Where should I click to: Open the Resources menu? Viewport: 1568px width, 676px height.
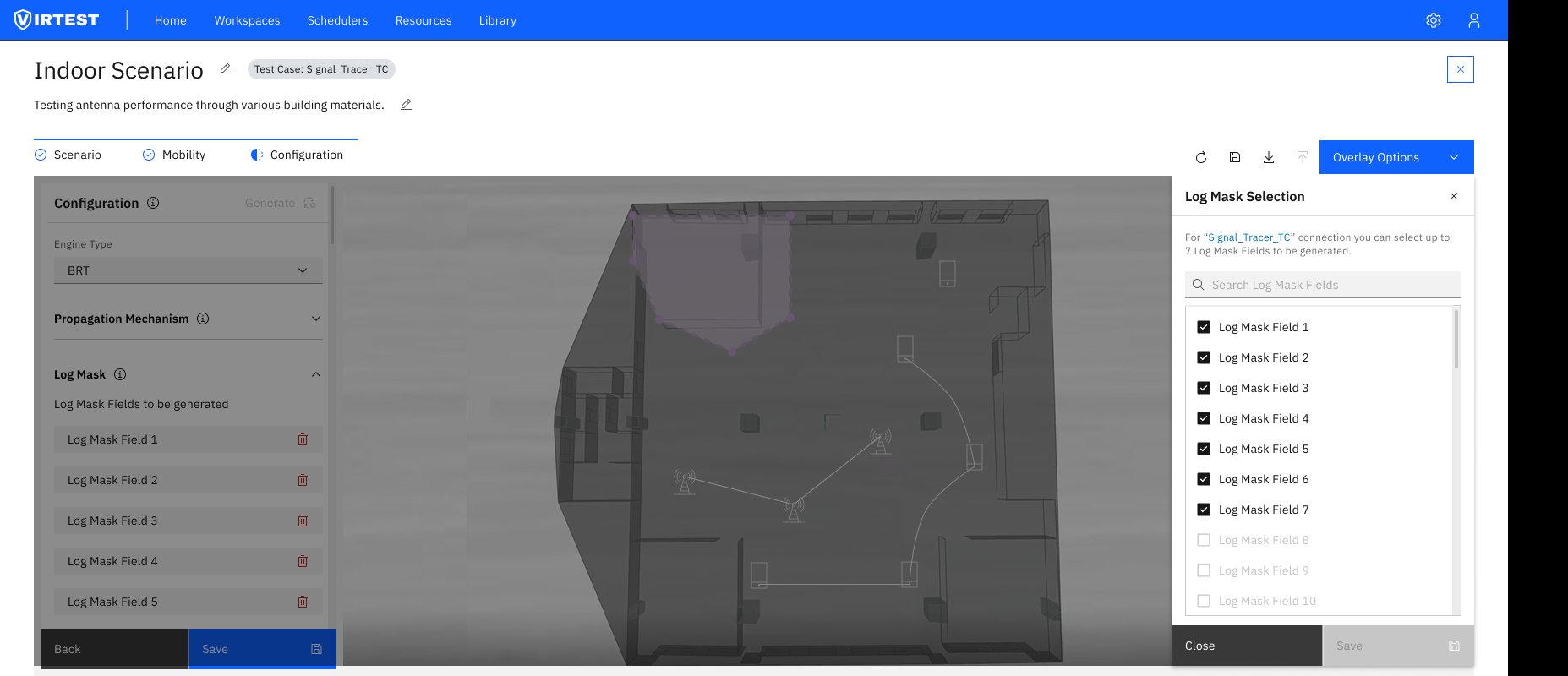pyautogui.click(x=423, y=20)
